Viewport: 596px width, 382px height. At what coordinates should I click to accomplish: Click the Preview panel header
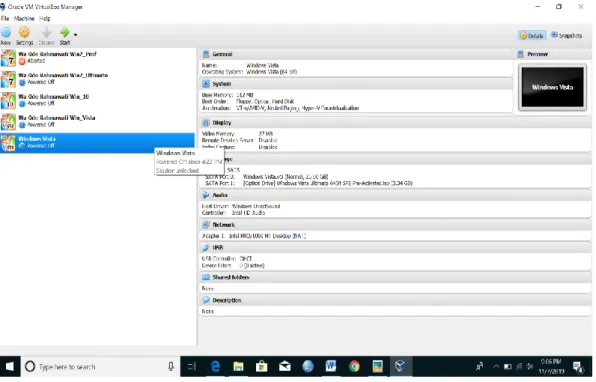pyautogui.click(x=554, y=54)
